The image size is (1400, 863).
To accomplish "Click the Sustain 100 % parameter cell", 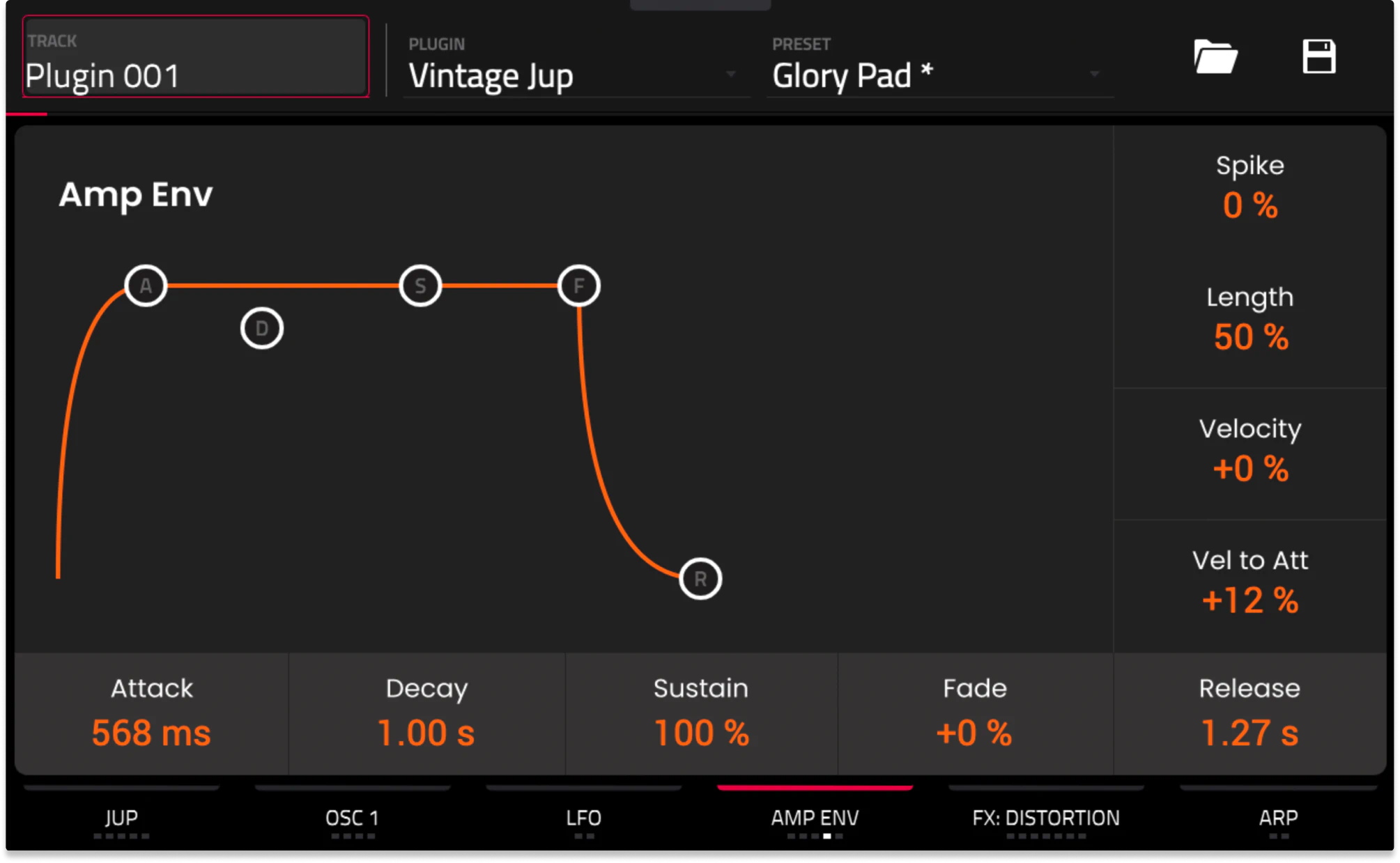I will click(x=701, y=714).
